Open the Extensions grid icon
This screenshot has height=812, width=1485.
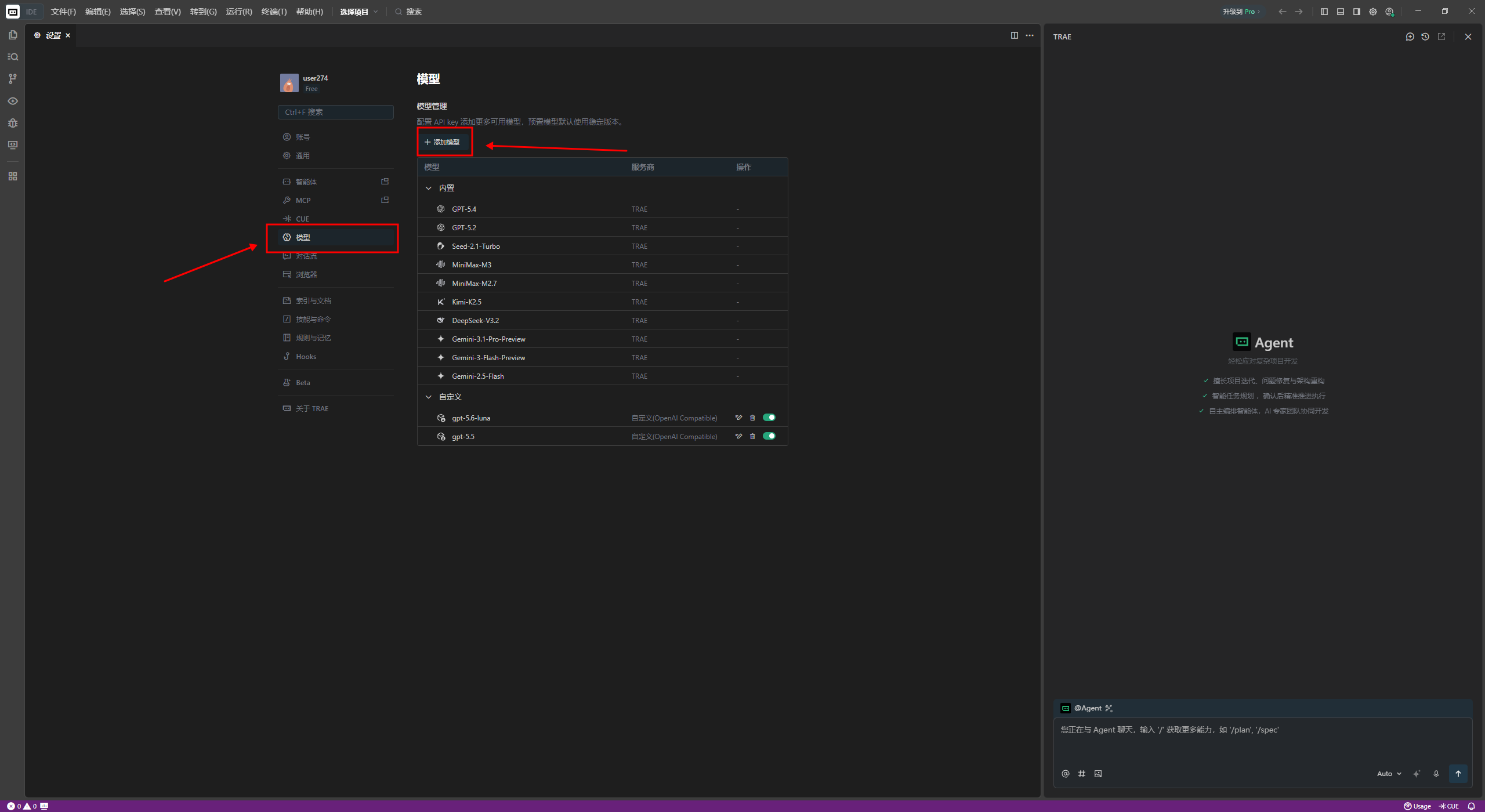(x=13, y=176)
